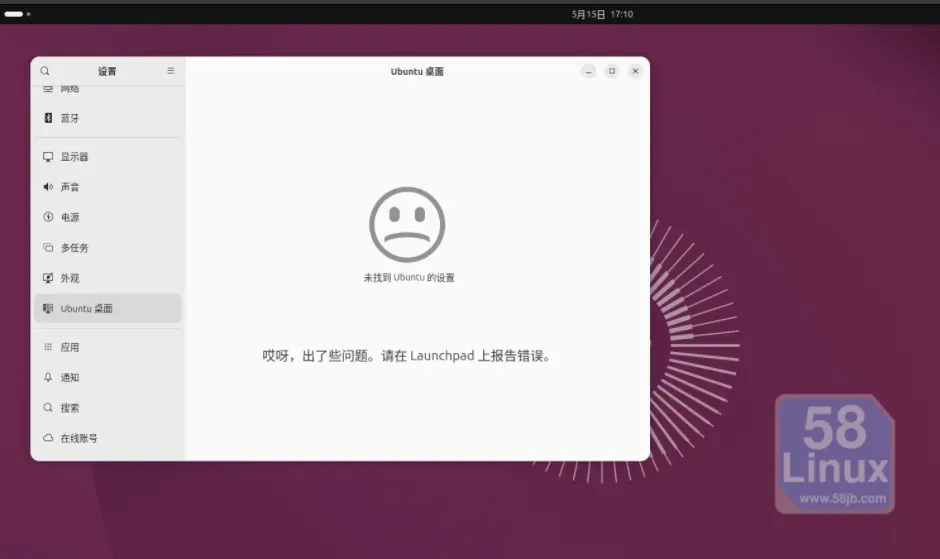Open the Settings search icon
Image resolution: width=940 pixels, height=559 pixels.
(45, 71)
